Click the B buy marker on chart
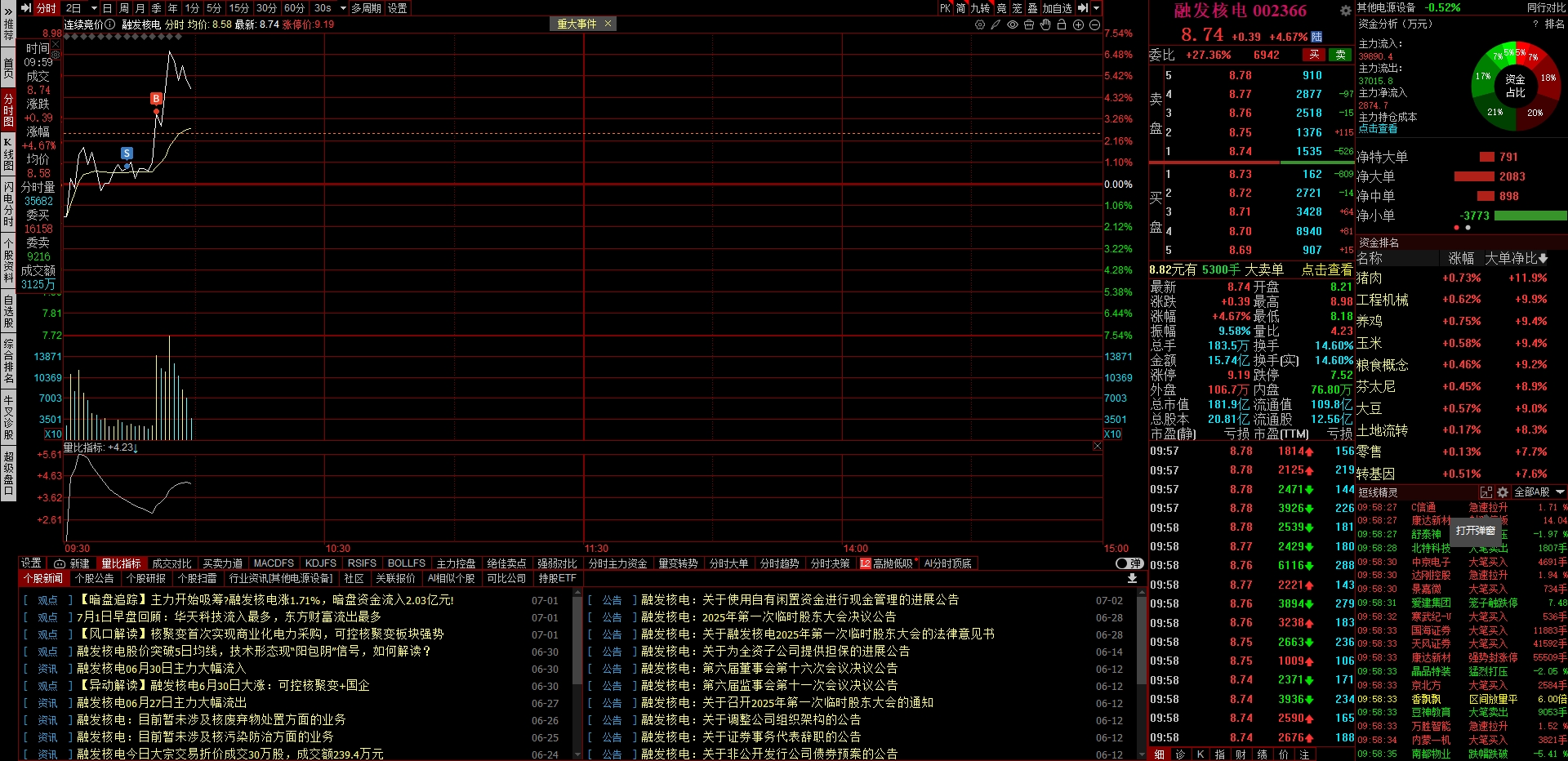The width and height of the screenshot is (1568, 761). (156, 99)
